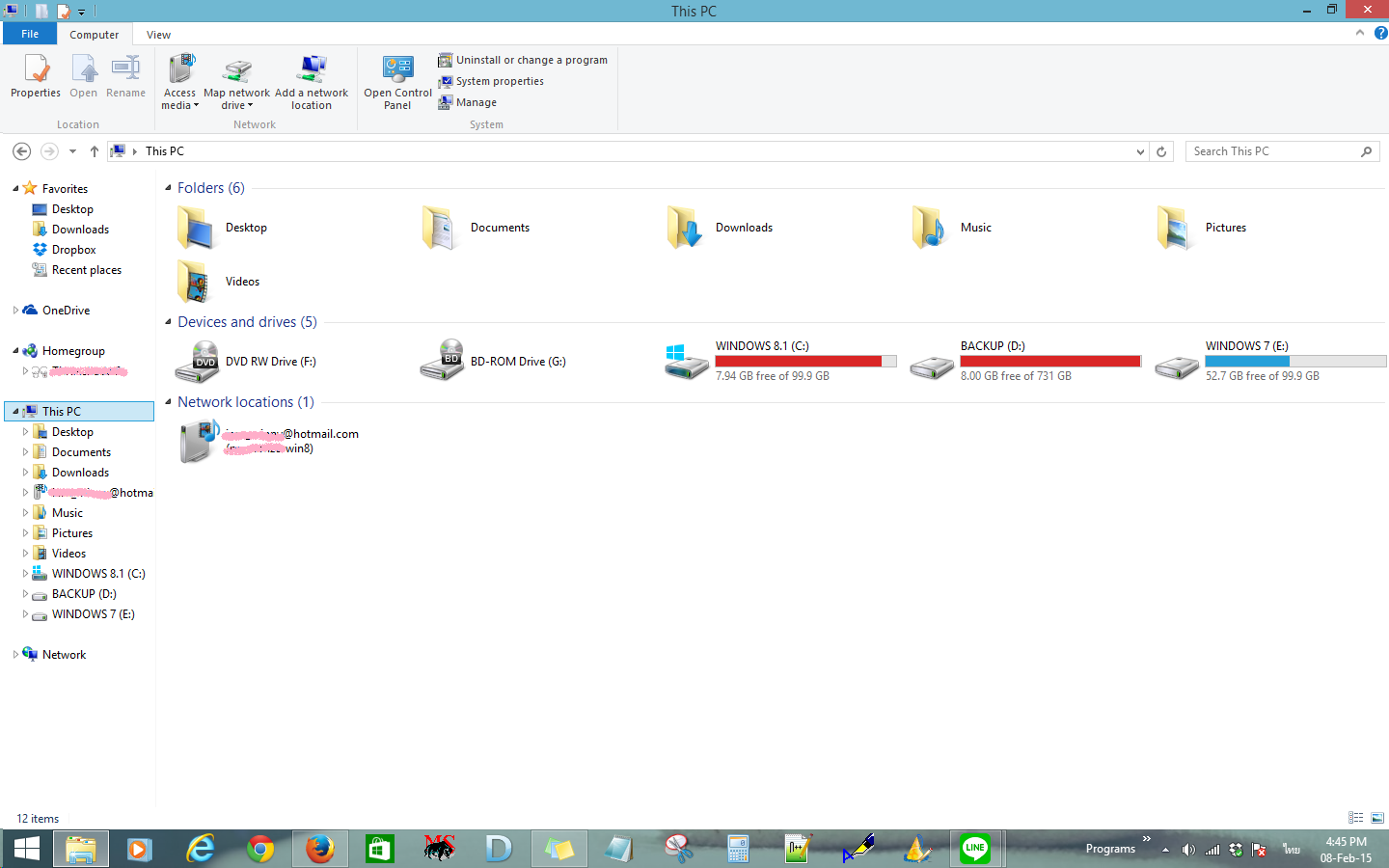Open the Map network drive tool

[236, 82]
